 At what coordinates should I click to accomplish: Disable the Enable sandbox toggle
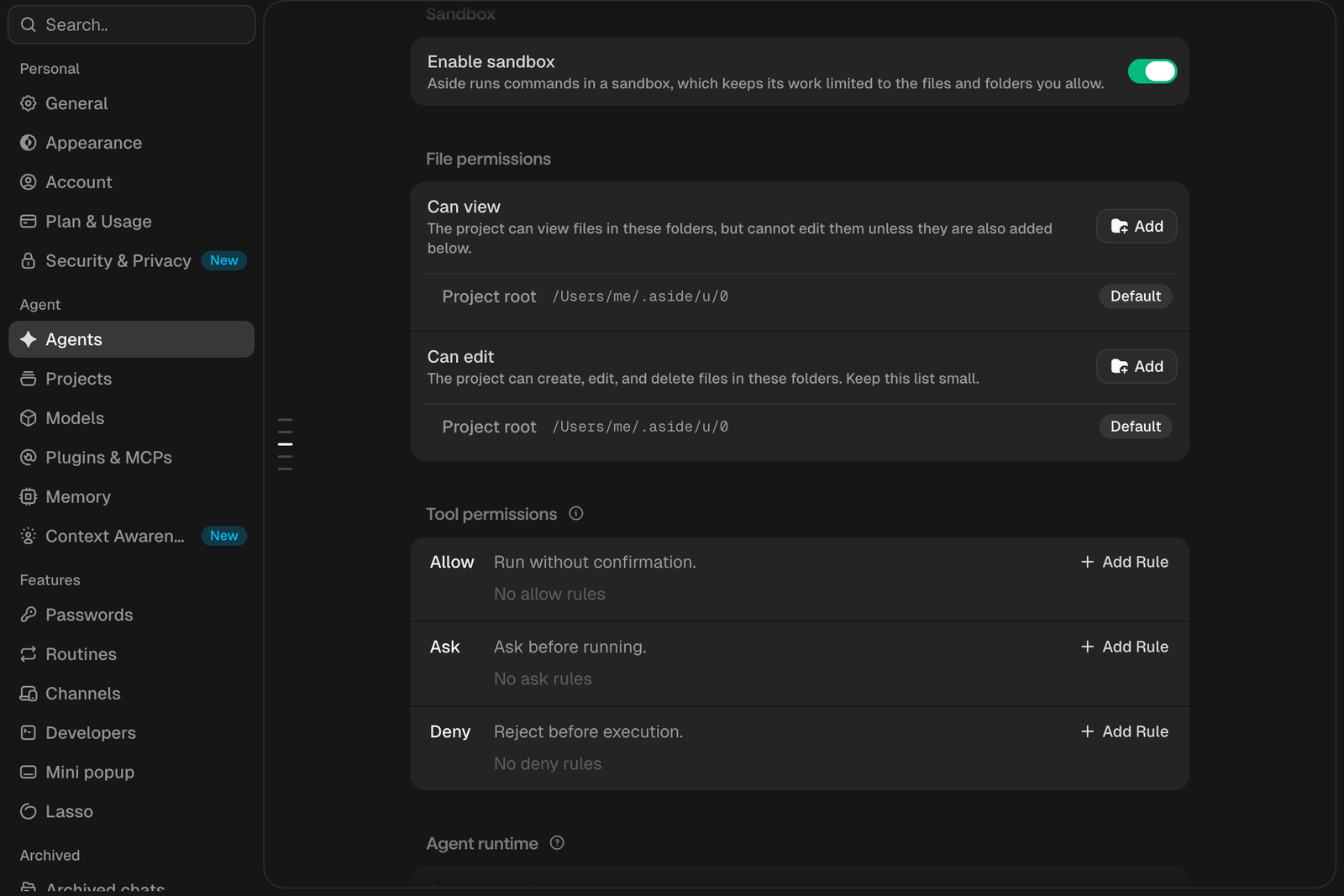pos(1152,71)
